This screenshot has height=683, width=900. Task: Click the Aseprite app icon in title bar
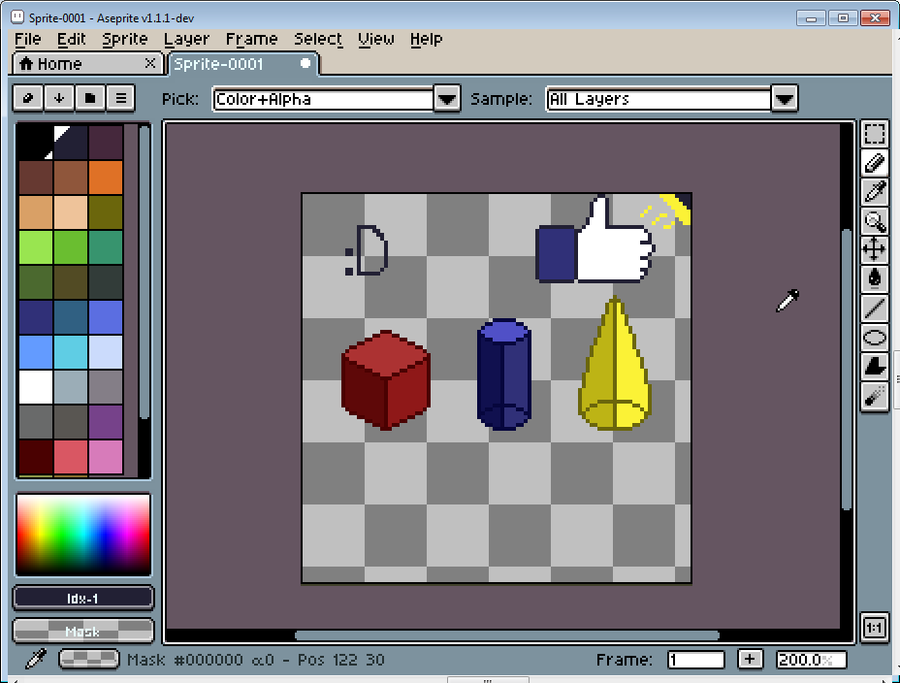18,17
